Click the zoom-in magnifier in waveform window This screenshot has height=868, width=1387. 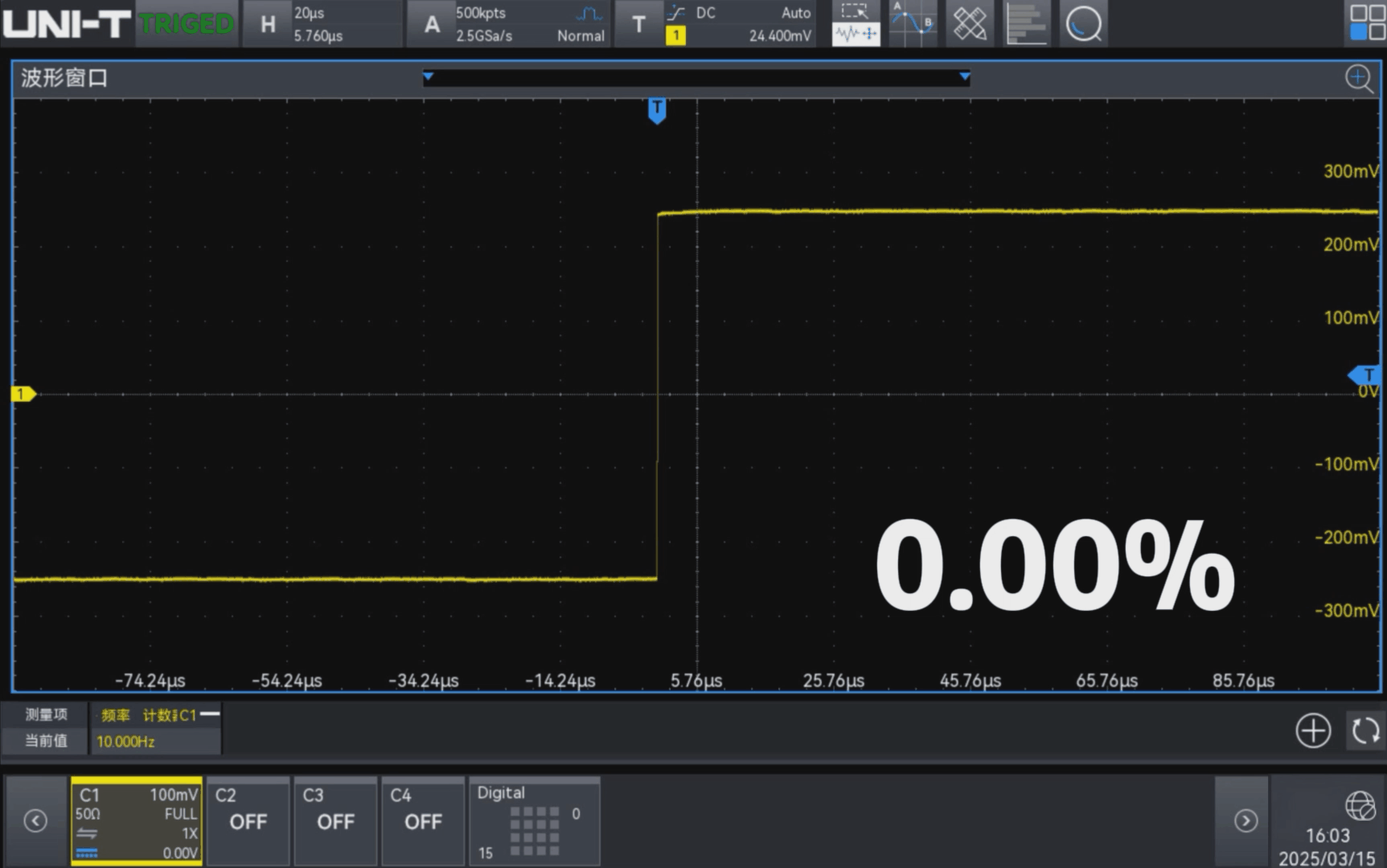coord(1358,79)
